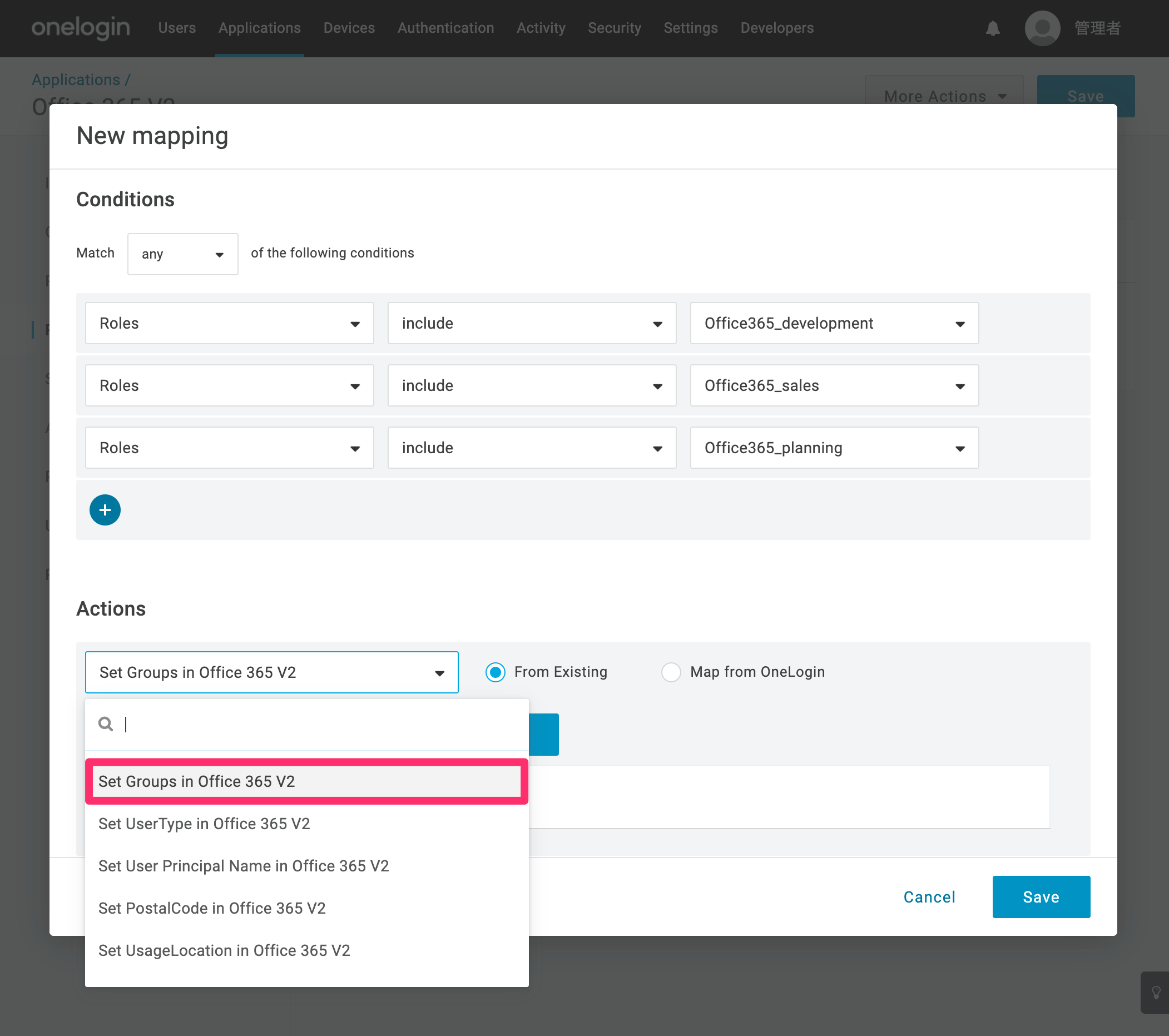Go to the Security menu

click(614, 28)
